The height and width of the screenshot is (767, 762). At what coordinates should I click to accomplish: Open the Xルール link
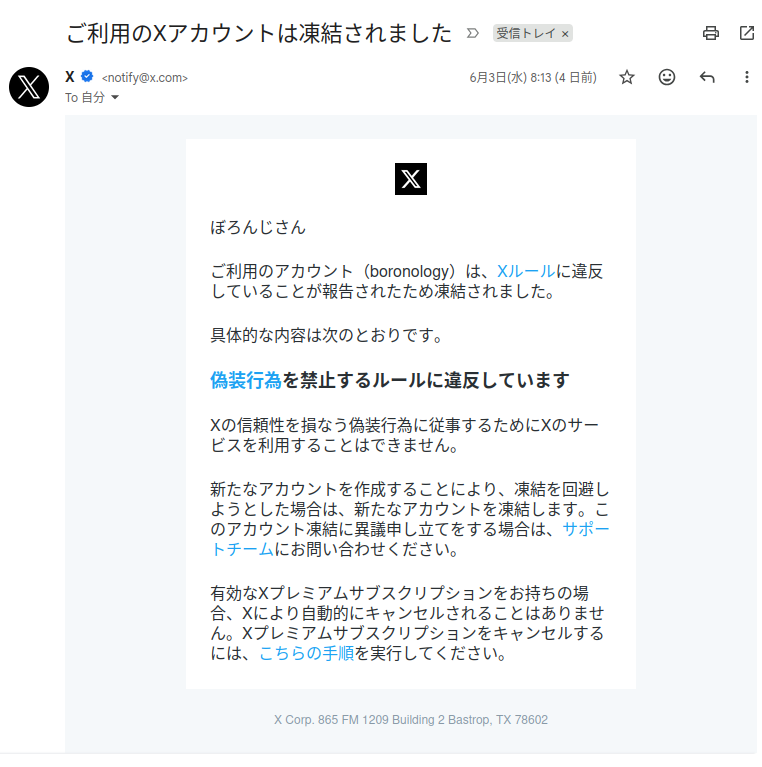coord(526,271)
